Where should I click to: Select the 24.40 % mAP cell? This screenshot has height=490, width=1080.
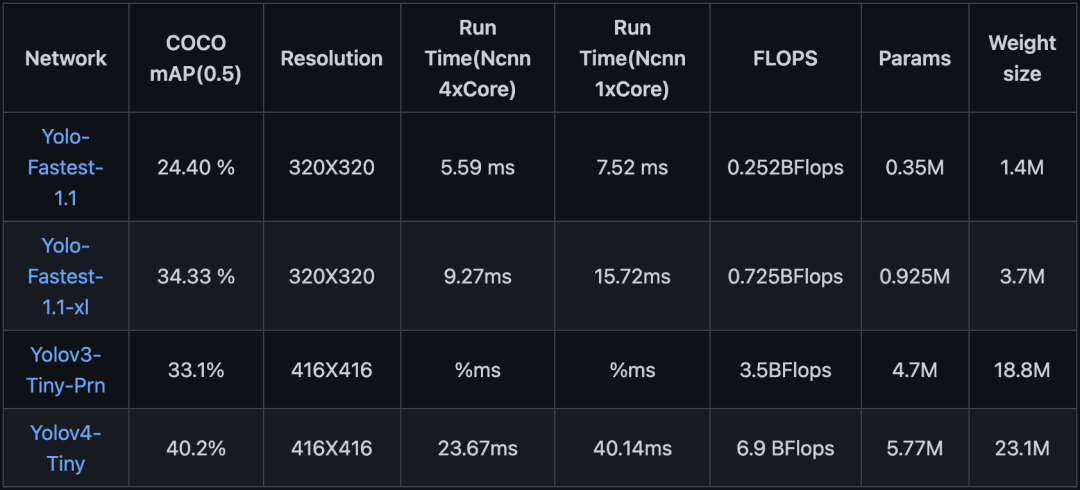[196, 167]
